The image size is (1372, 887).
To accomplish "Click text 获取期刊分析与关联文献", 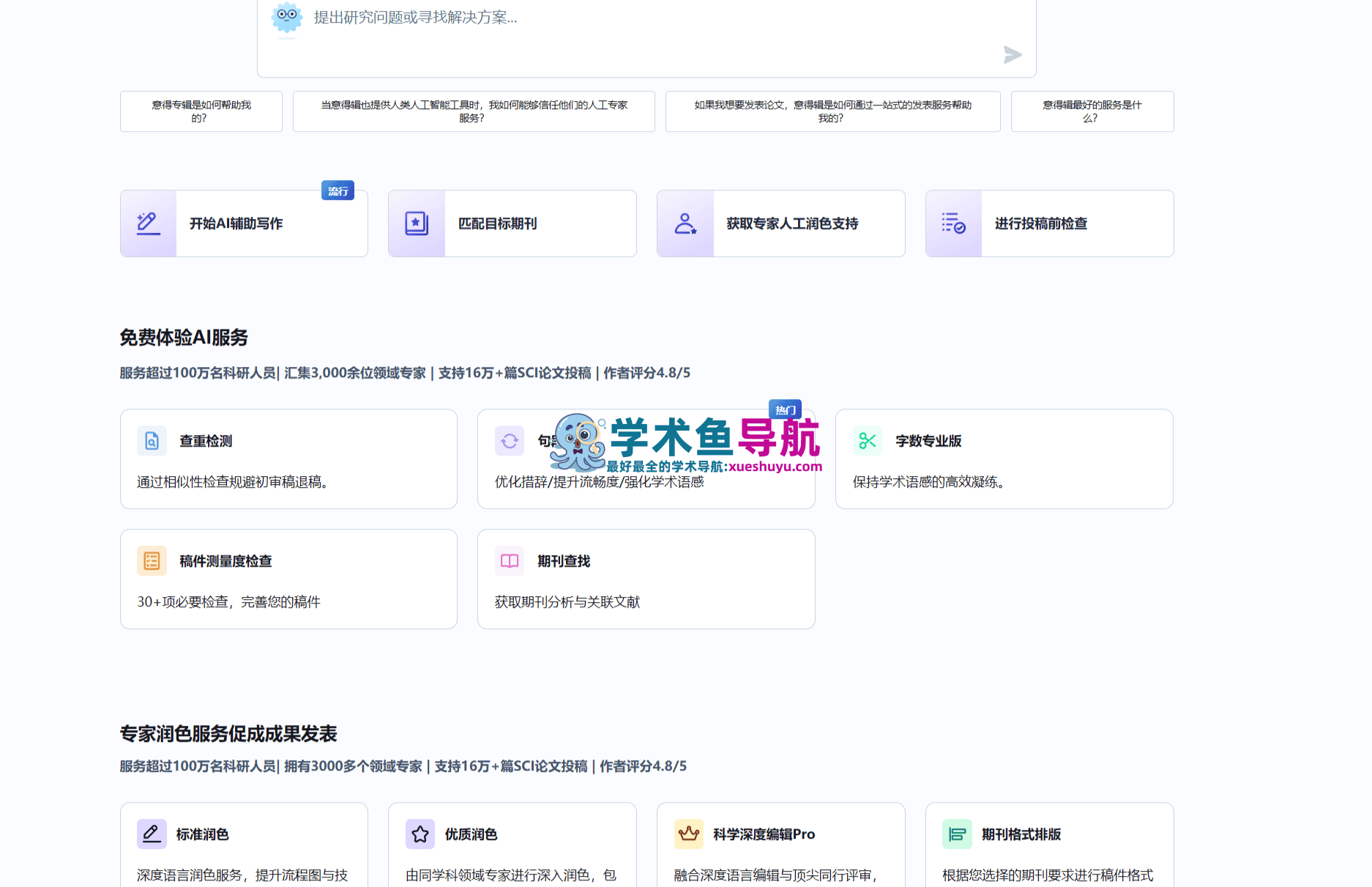I will coord(567,602).
